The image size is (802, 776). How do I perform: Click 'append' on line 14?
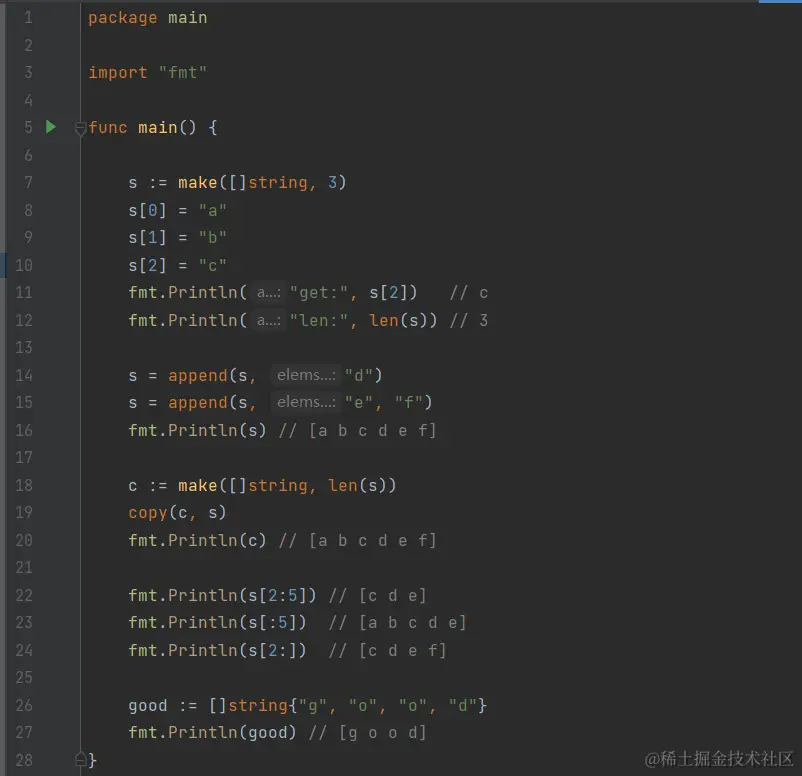point(197,375)
